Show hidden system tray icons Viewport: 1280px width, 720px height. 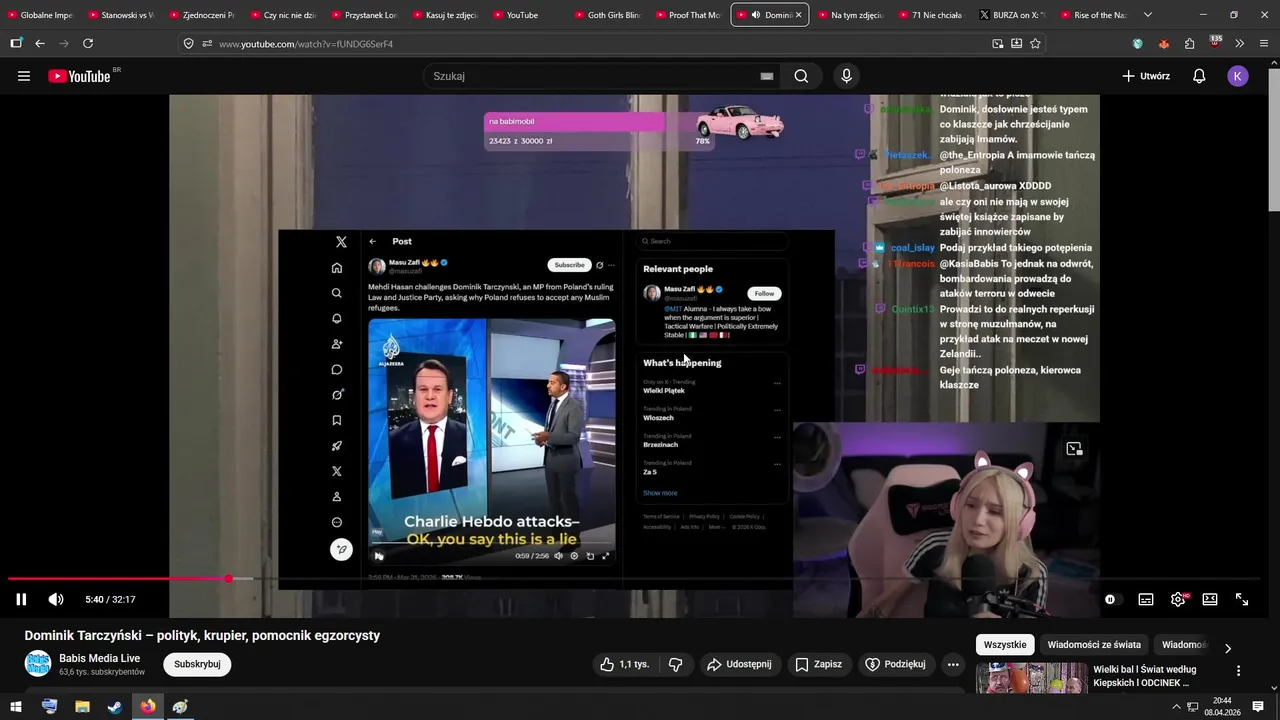[x=1177, y=707]
